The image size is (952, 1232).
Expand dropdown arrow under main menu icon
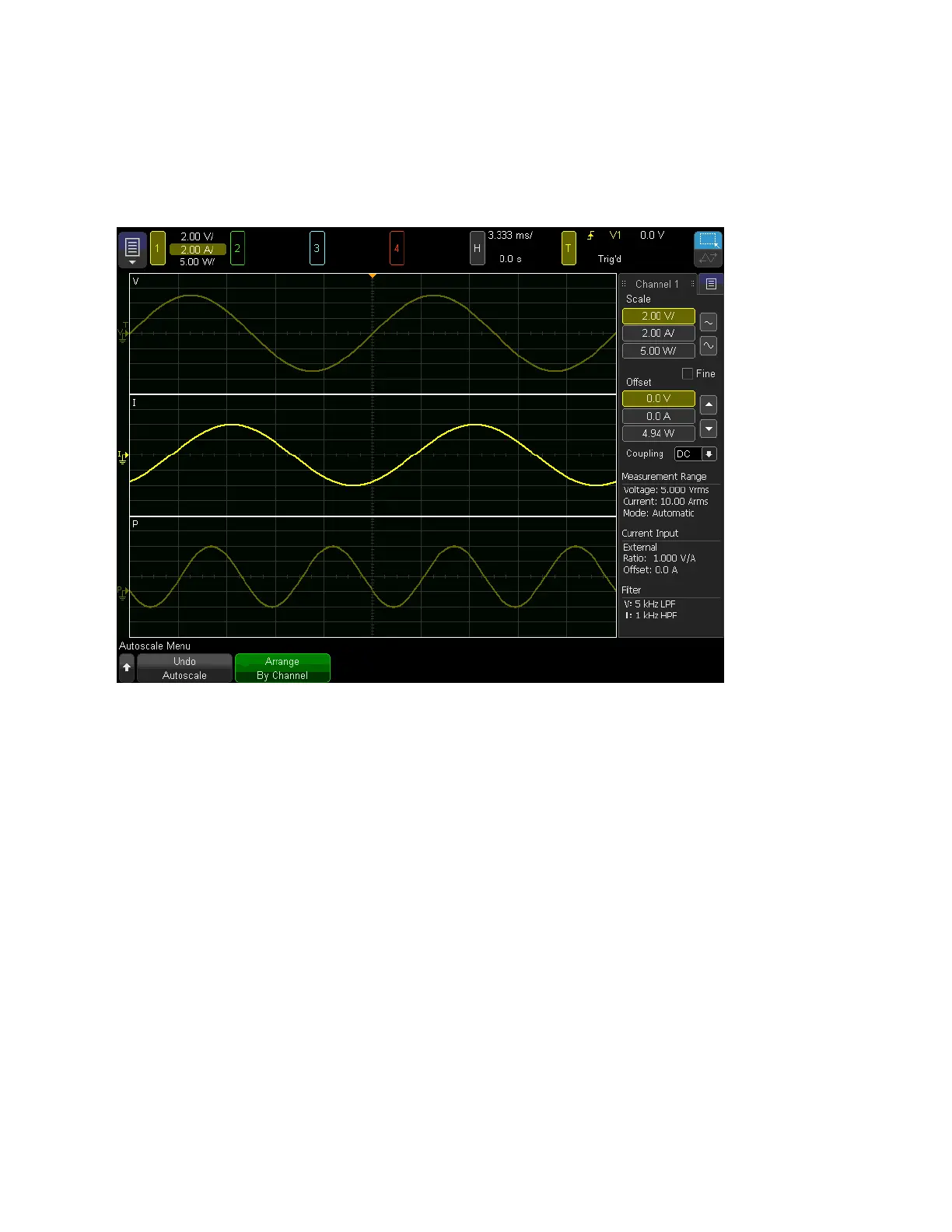coord(132,263)
